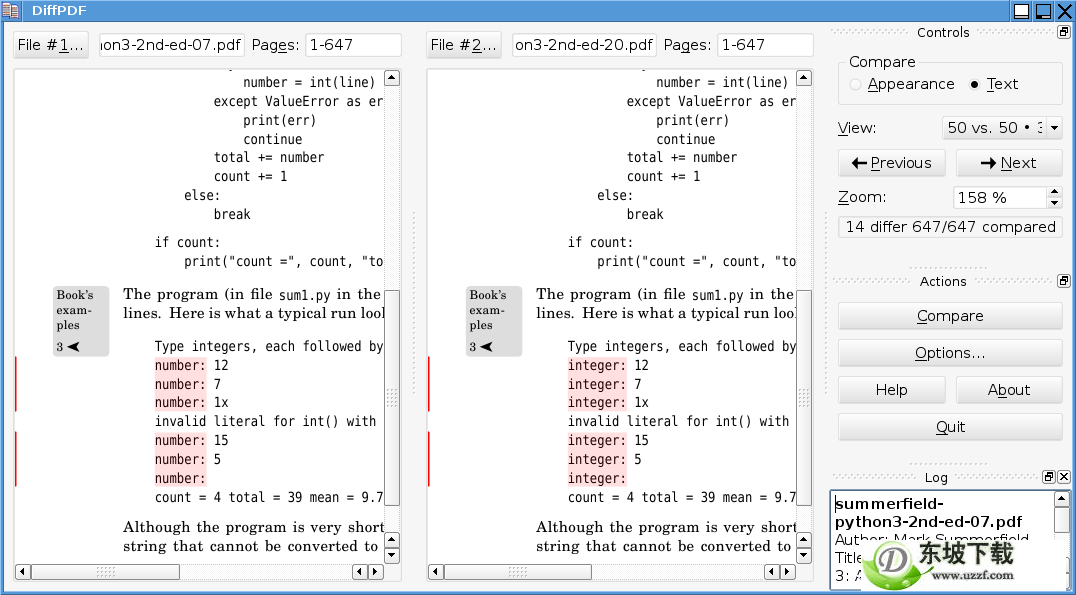This screenshot has width=1076, height=595.
Task: Click the first file name field ending ed-07.pdf
Action: (172, 45)
